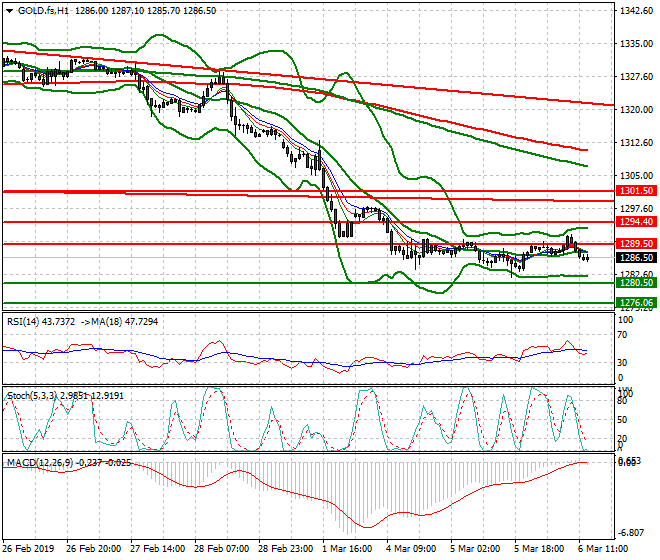Open the chart menu arrow beside GOLD.fs,H1

9,11
